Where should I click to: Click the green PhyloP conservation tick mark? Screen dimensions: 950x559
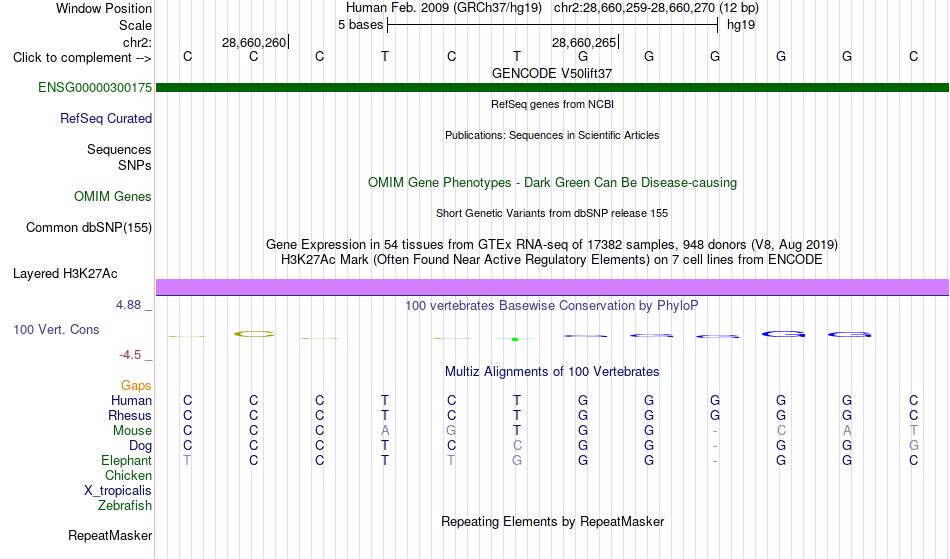514,339
